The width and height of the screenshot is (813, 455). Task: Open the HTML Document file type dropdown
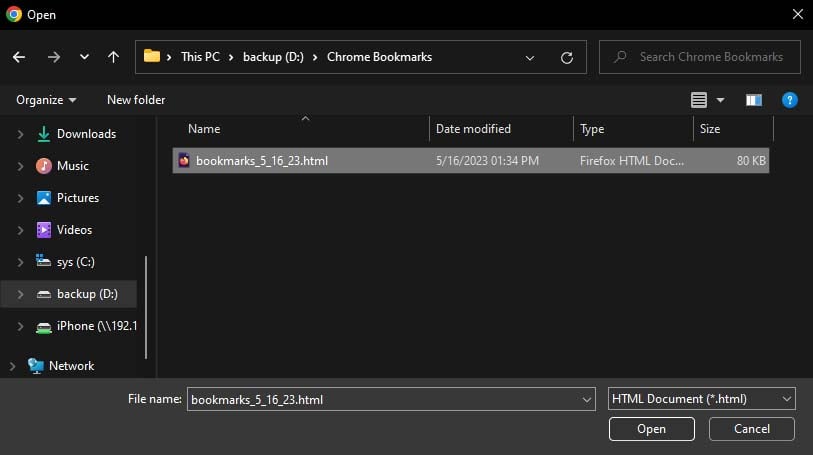(702, 399)
